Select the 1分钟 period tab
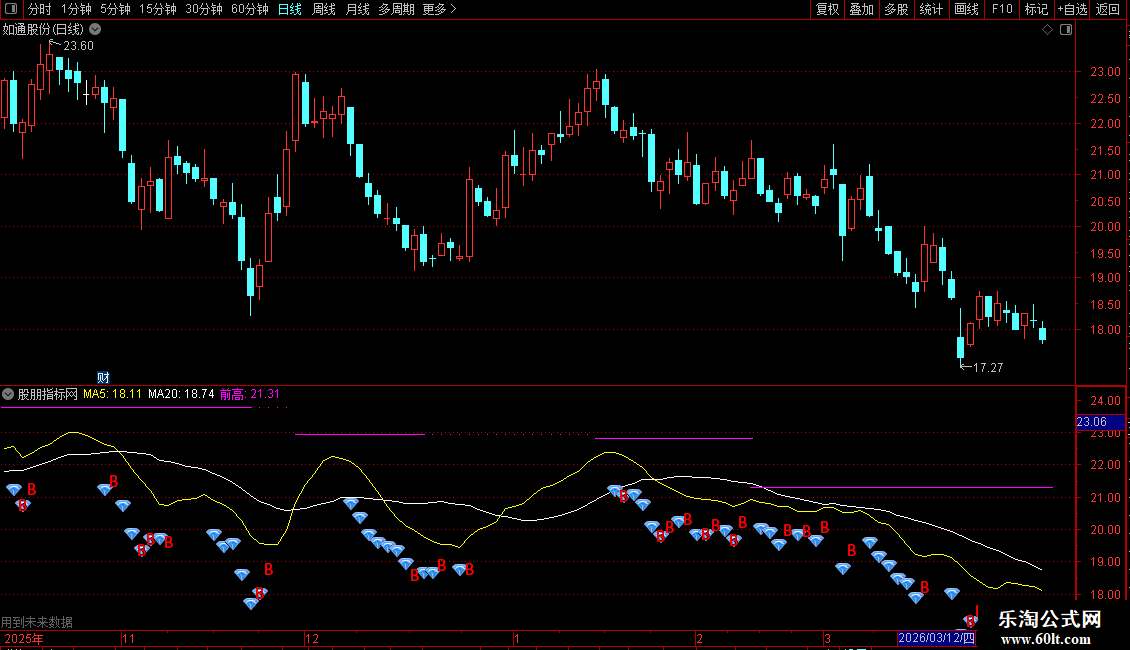The width and height of the screenshot is (1130, 650). tap(76, 9)
